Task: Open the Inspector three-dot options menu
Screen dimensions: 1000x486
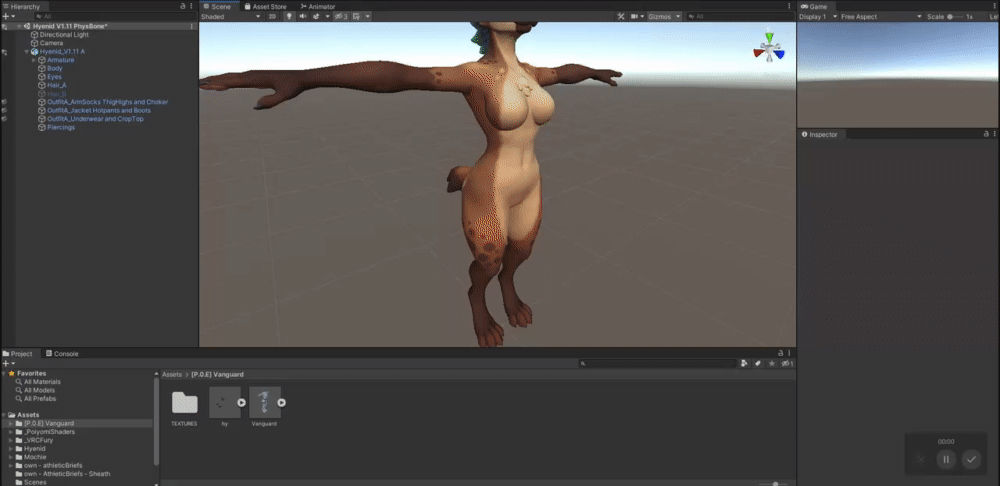Action: (995, 135)
